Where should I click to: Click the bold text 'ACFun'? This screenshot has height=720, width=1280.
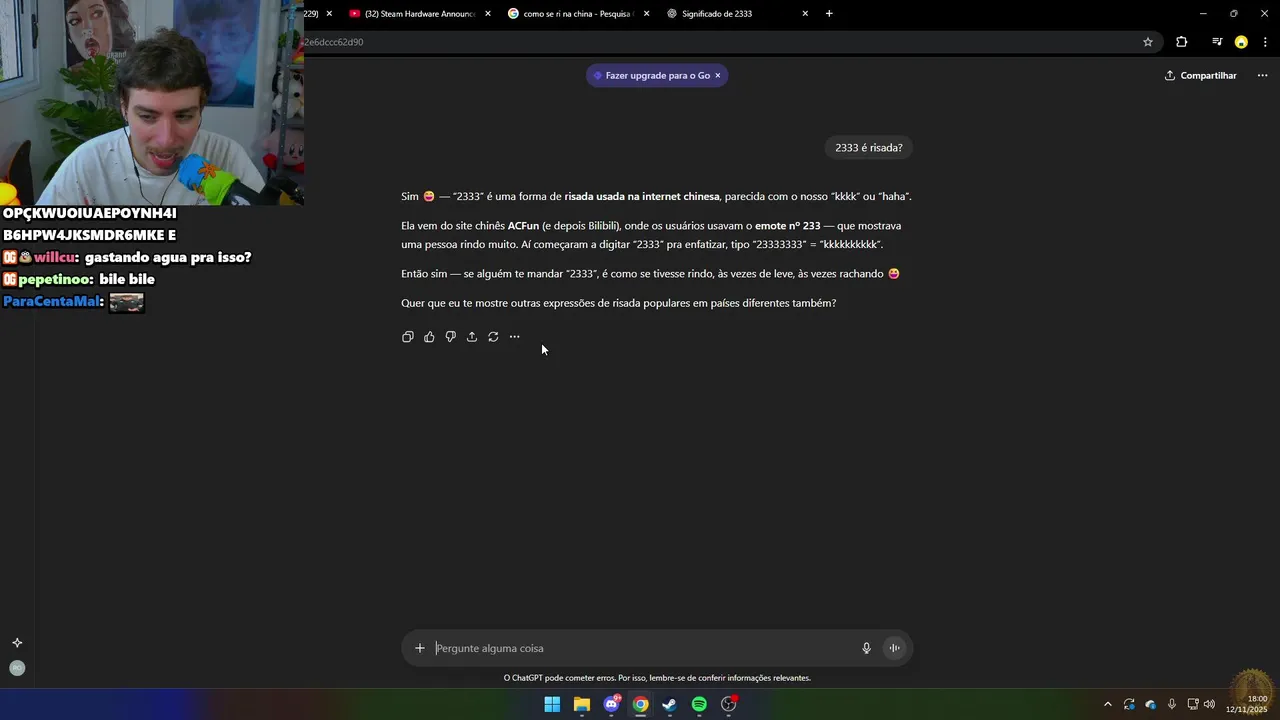(524, 226)
